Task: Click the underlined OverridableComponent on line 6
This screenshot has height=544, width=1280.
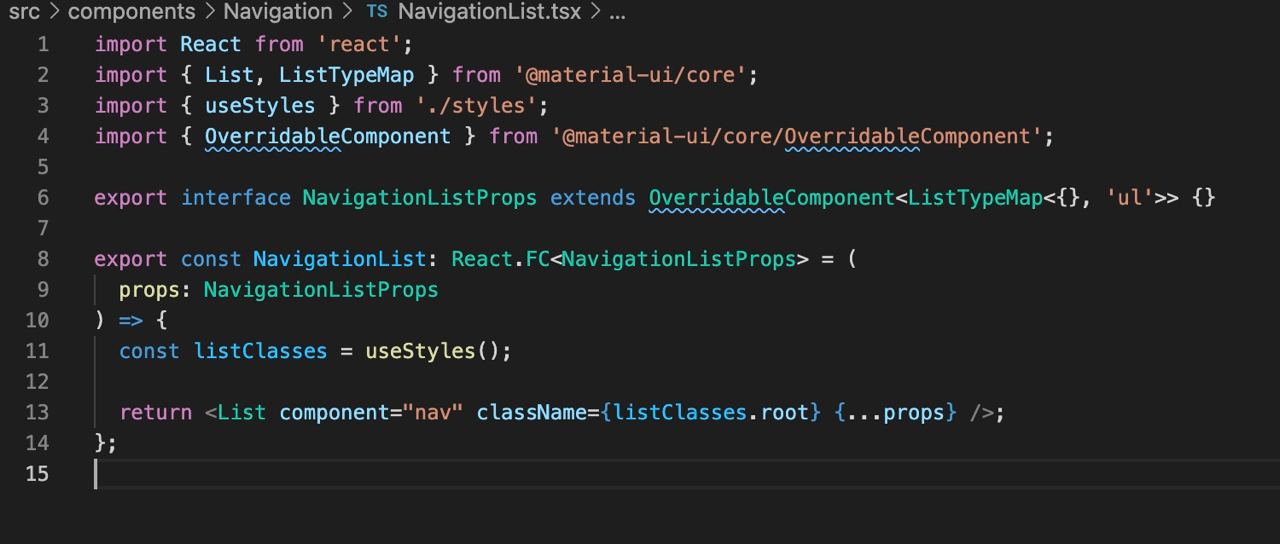Action: pyautogui.click(x=772, y=198)
